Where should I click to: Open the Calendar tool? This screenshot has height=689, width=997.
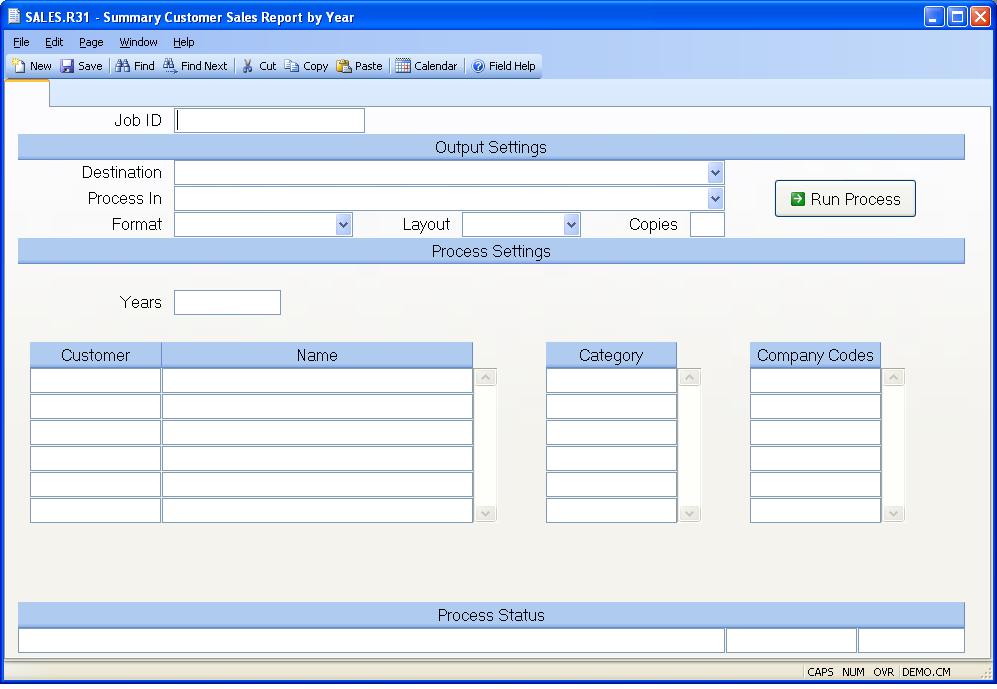pyautogui.click(x=403, y=66)
